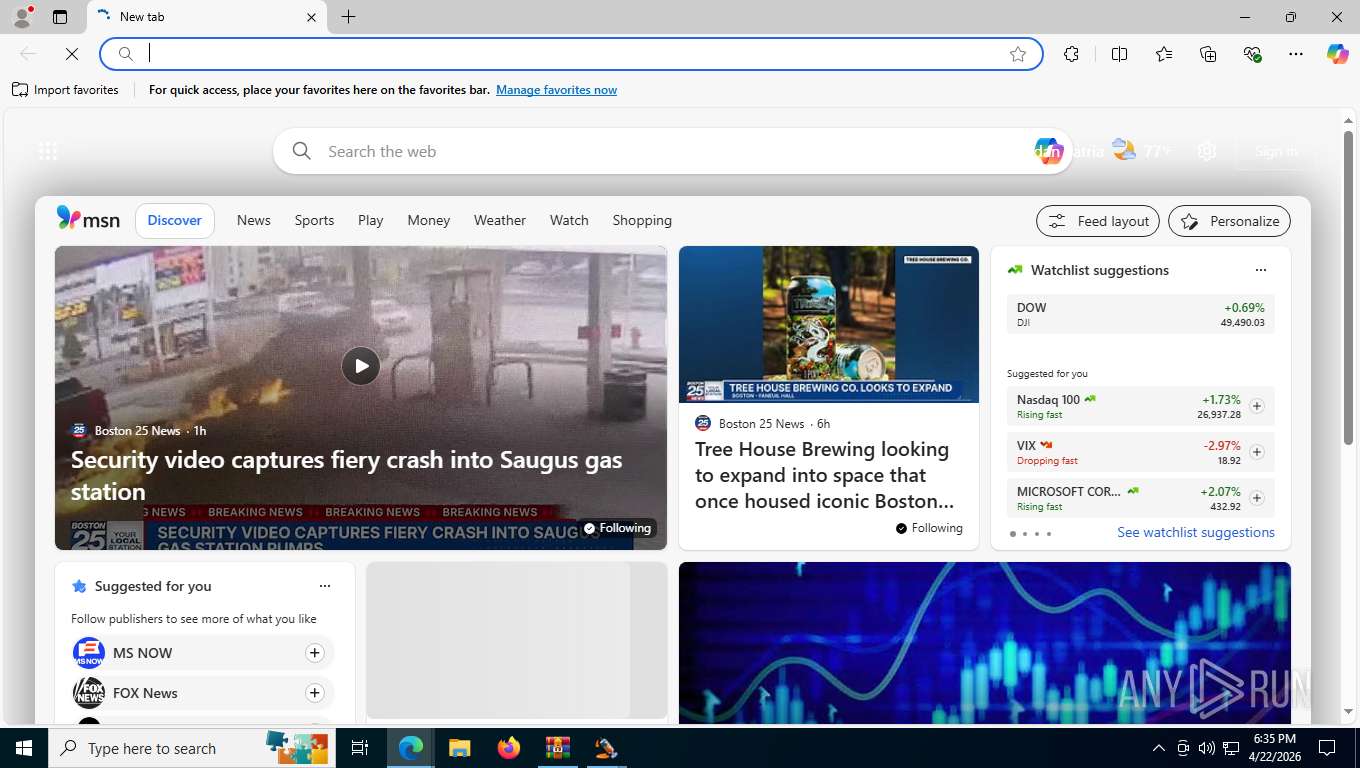
Task: Add MICROSOFT COR... to watchlist
Action: [x=1257, y=498]
